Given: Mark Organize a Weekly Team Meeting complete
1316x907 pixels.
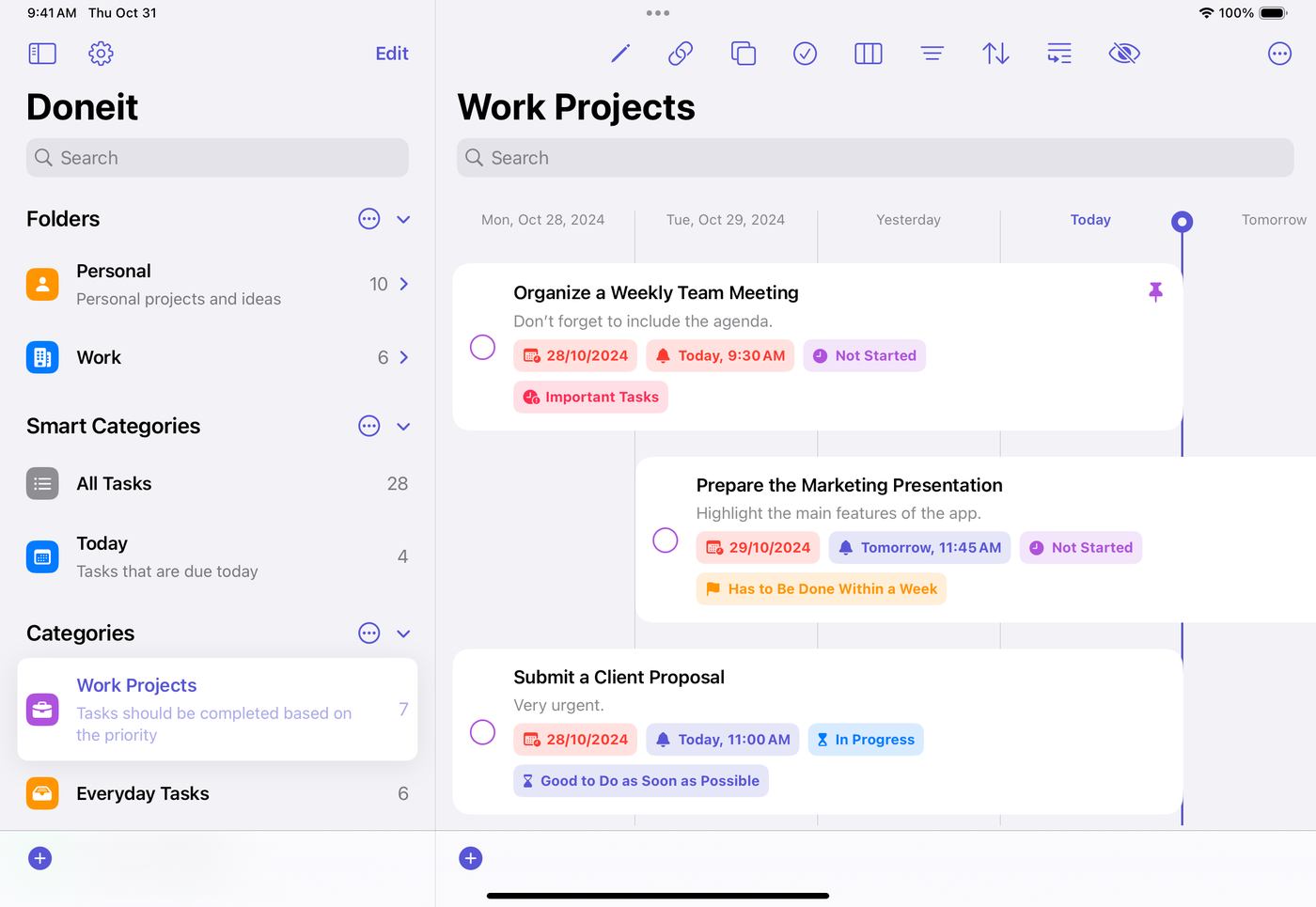Looking at the screenshot, I should pos(482,347).
